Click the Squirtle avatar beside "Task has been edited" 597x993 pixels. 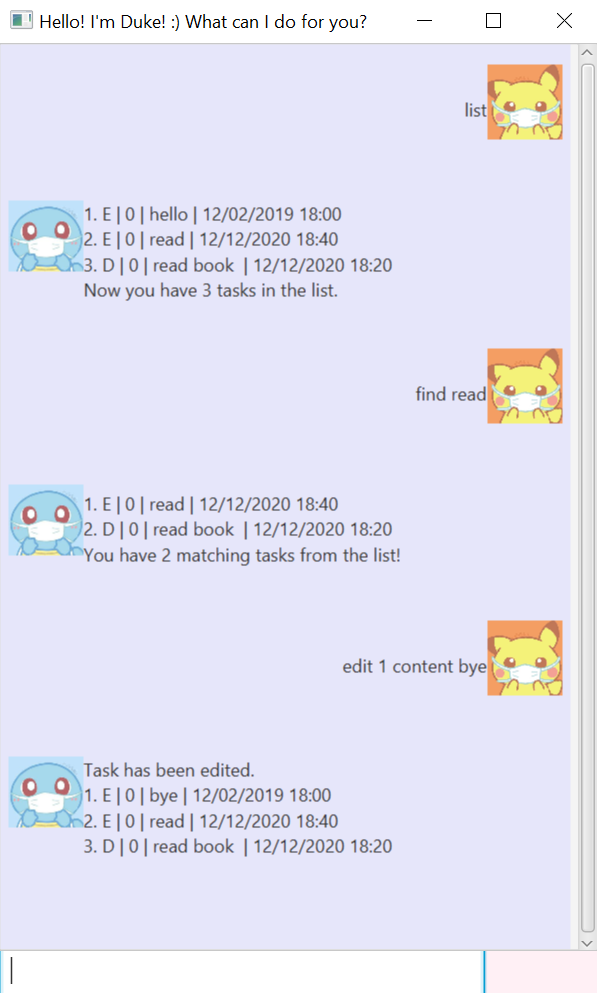click(x=46, y=792)
